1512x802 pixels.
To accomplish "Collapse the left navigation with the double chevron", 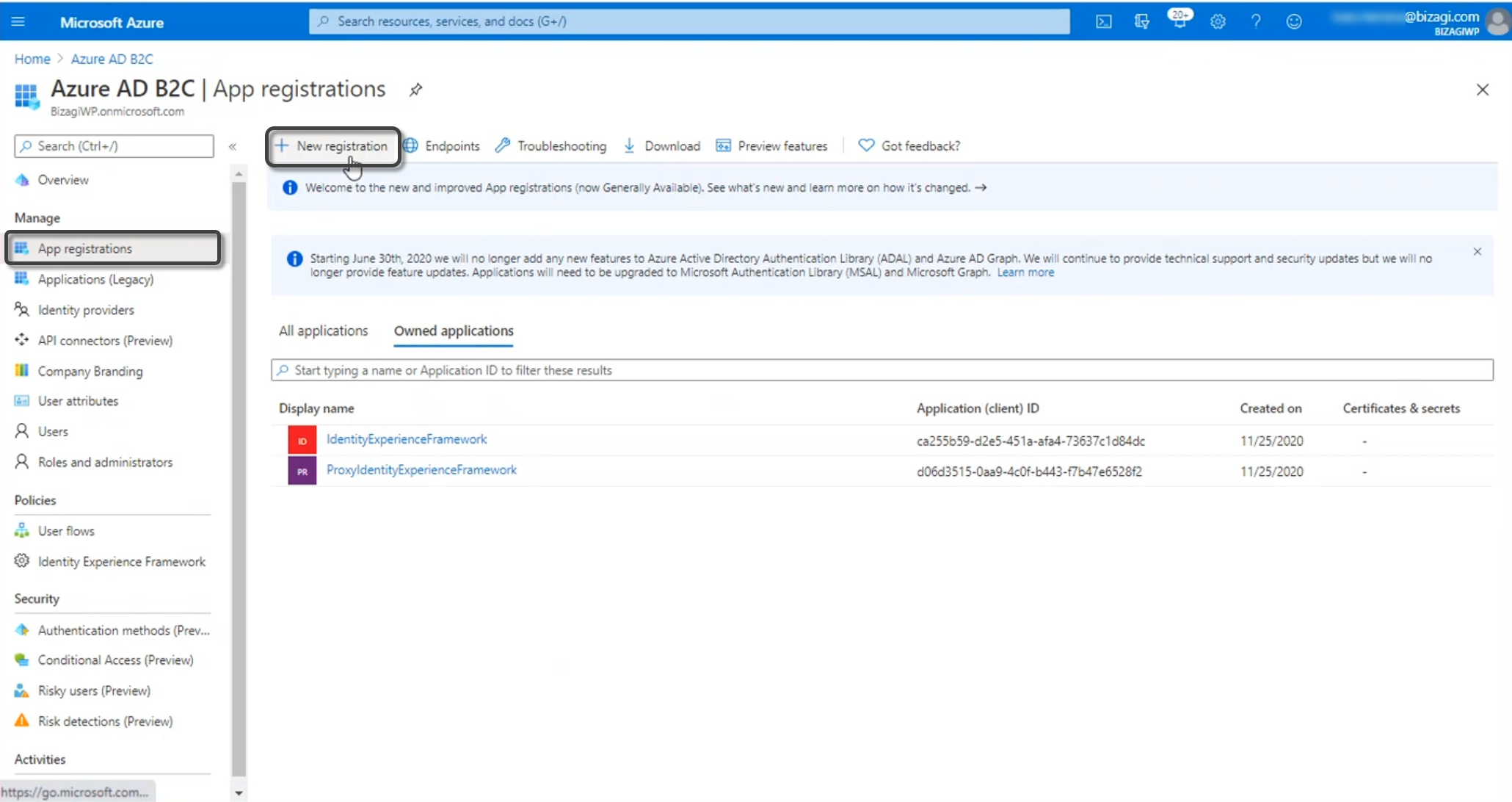I will [x=233, y=146].
